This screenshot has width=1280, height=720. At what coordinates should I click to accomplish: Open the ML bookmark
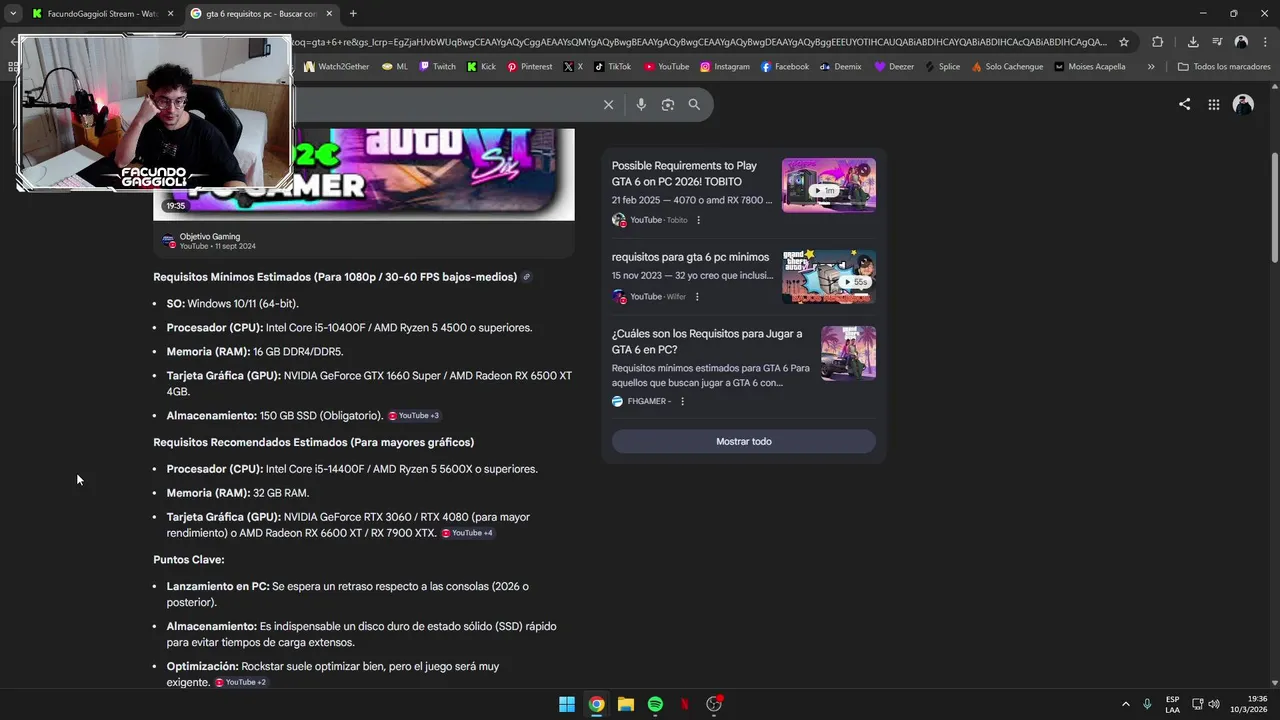pos(395,67)
